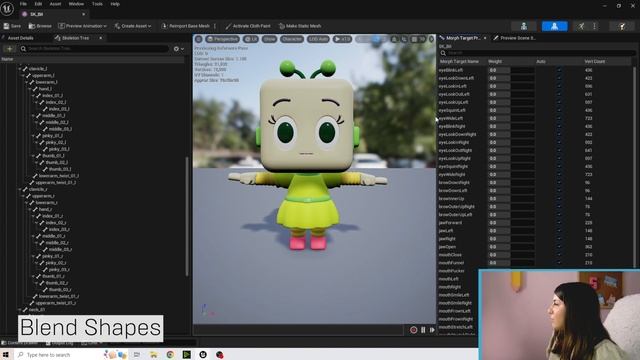Select the lowerarm_r bone row

click(47, 203)
